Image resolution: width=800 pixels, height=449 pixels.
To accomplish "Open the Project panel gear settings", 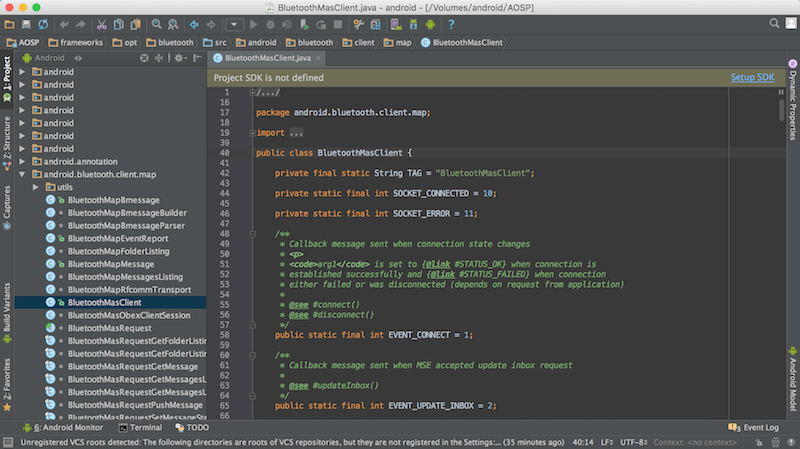I will (180, 58).
